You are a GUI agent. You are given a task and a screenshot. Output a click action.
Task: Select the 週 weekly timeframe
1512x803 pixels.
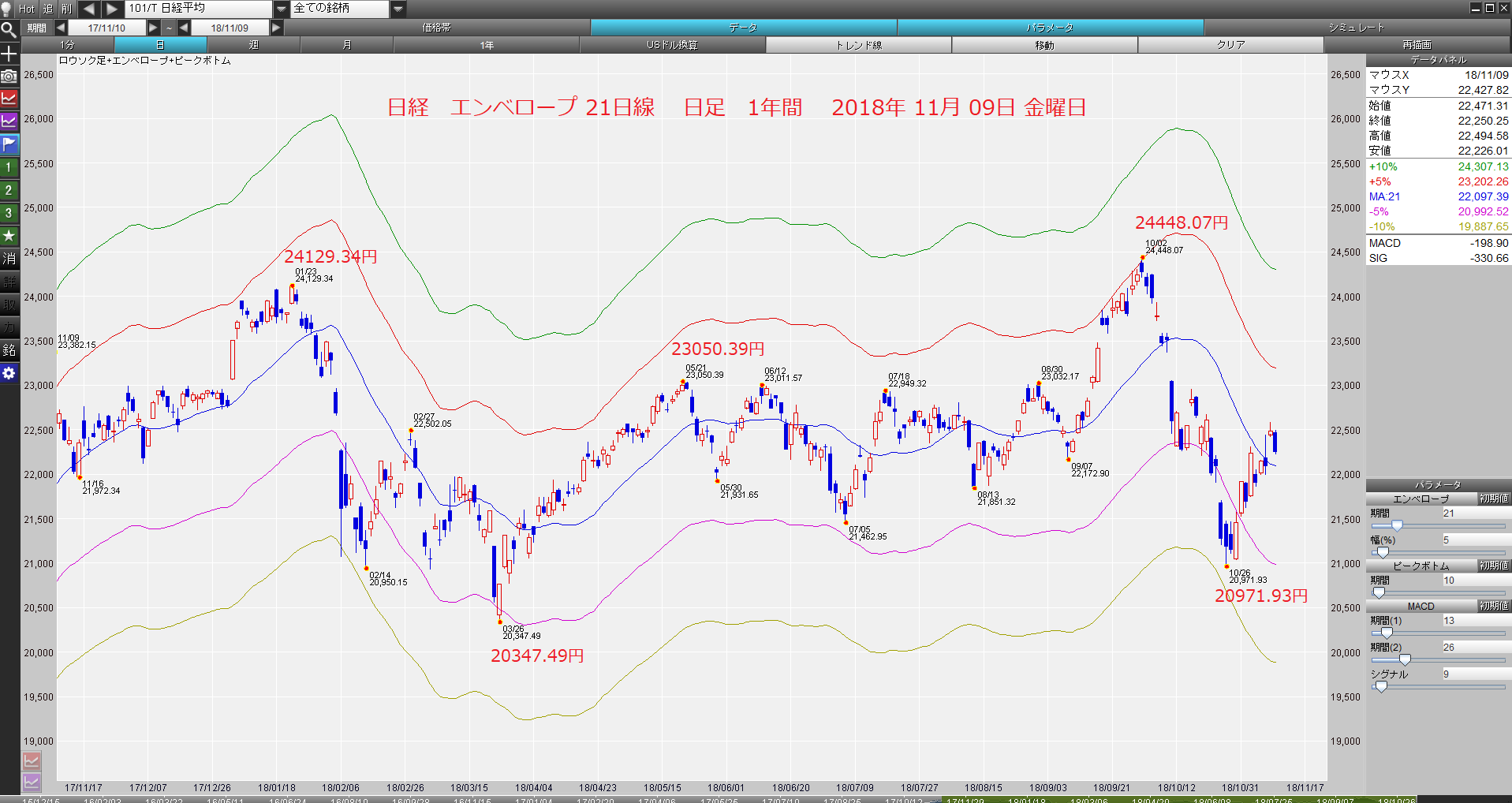[x=253, y=45]
